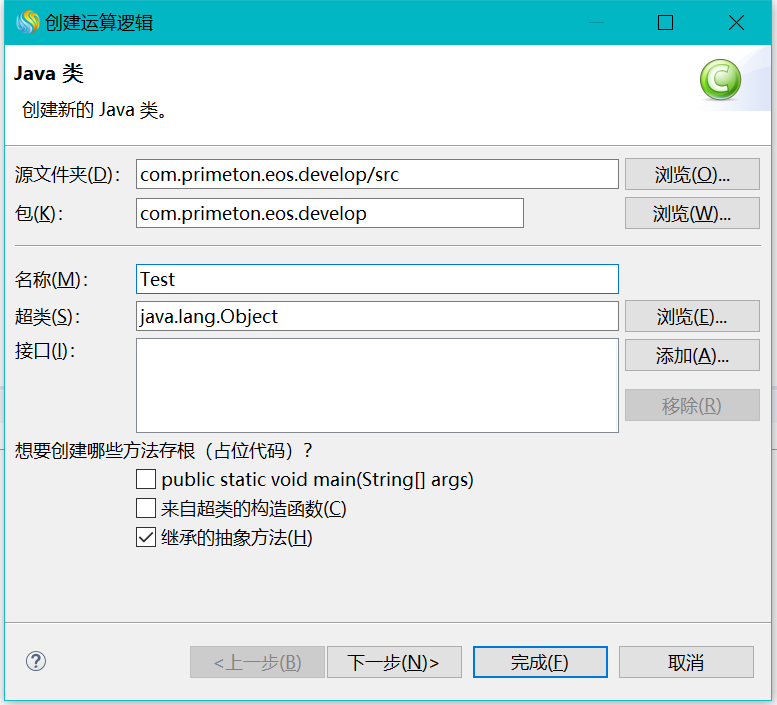Click the help question mark icon
Image resolution: width=777 pixels, height=705 pixels.
(x=36, y=661)
